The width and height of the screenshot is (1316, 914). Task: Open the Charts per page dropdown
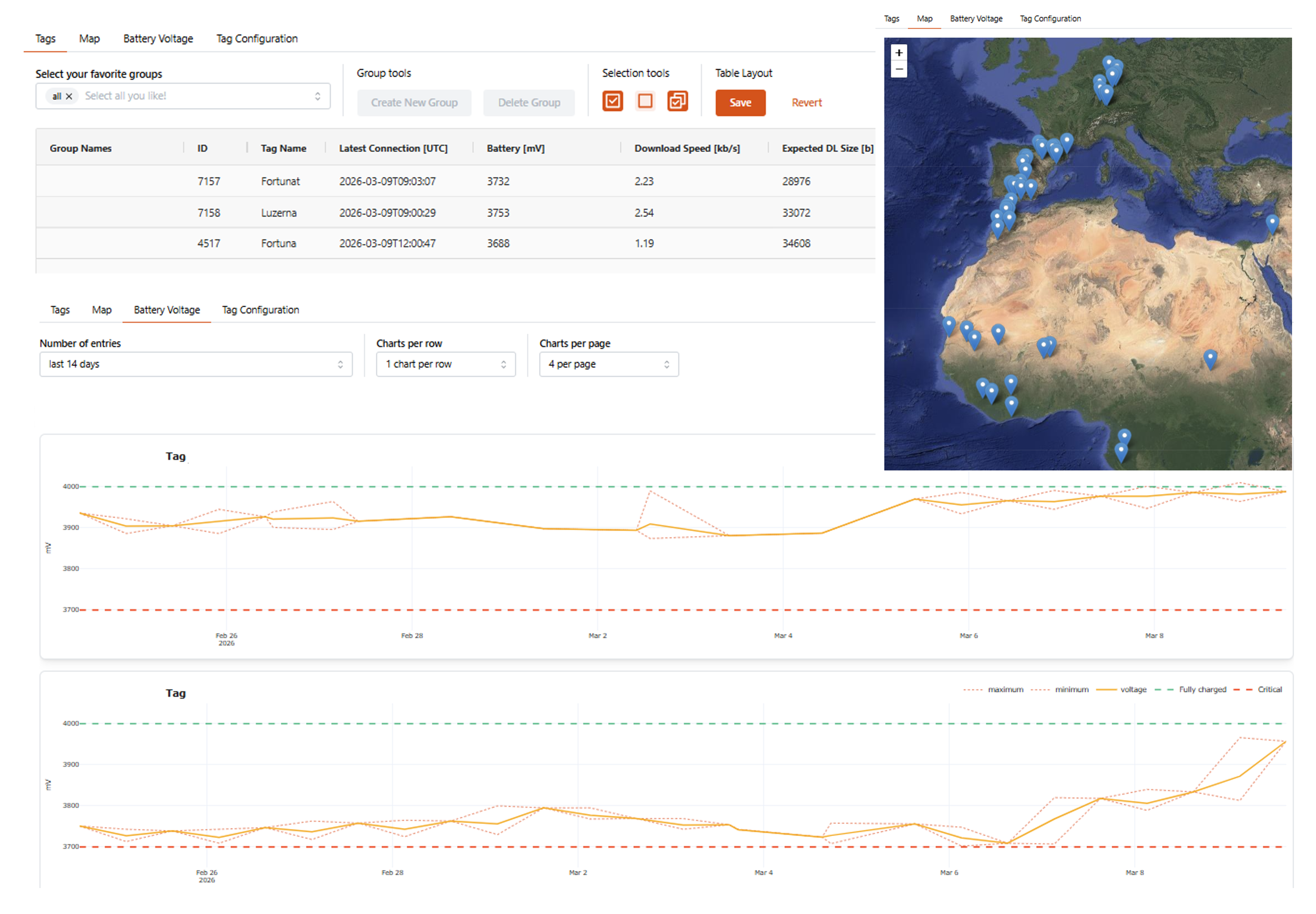pos(608,364)
